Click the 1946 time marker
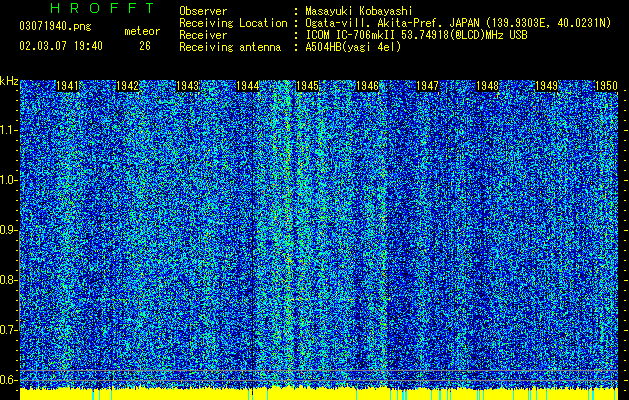 (367, 86)
